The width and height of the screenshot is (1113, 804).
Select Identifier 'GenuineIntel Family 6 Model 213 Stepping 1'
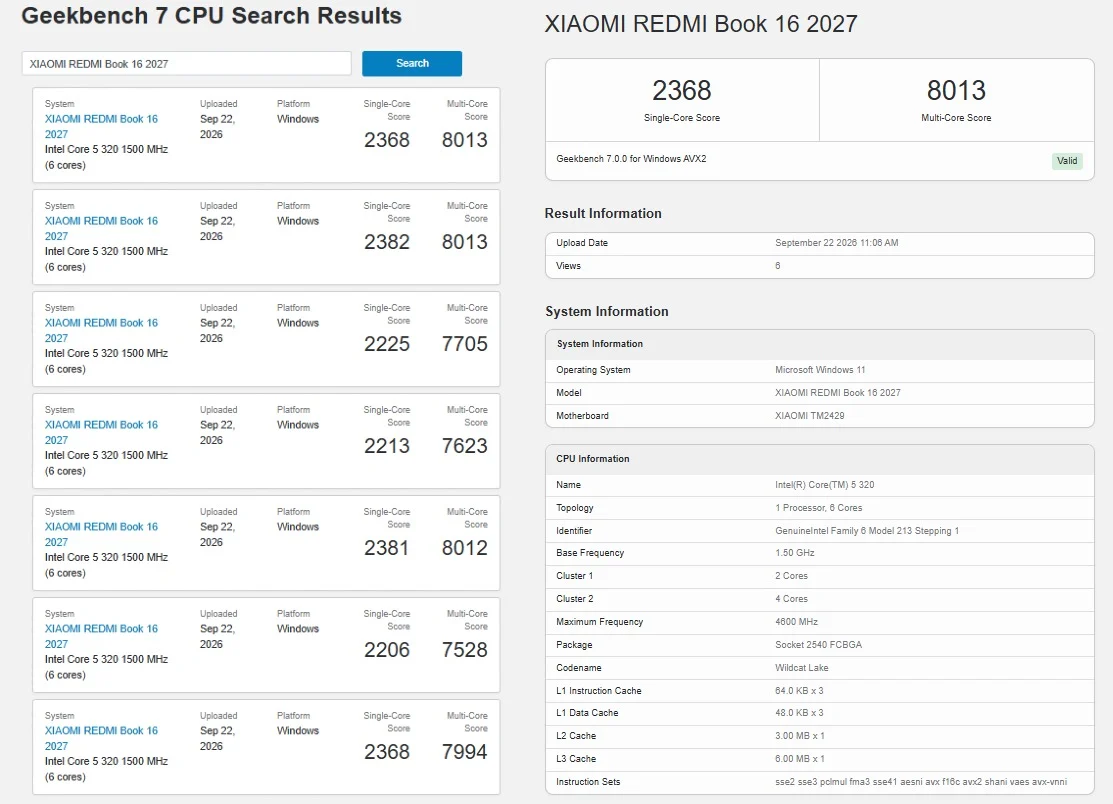[867, 531]
